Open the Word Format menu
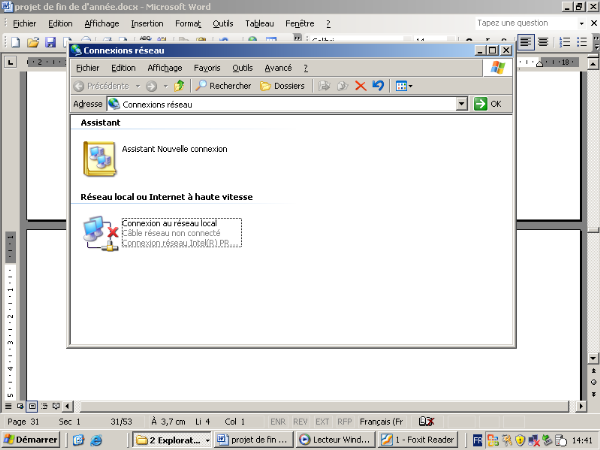The image size is (600, 450). coord(188,24)
